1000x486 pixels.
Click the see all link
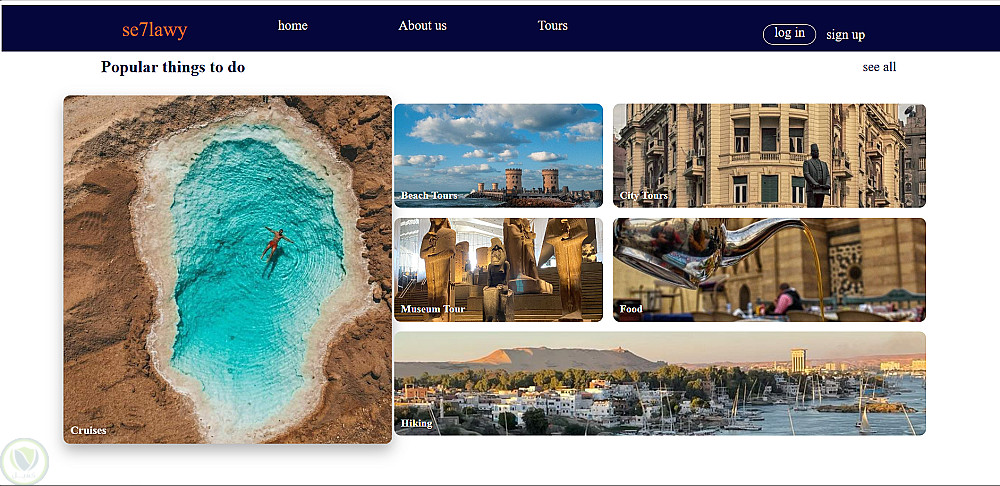pyautogui.click(x=879, y=67)
